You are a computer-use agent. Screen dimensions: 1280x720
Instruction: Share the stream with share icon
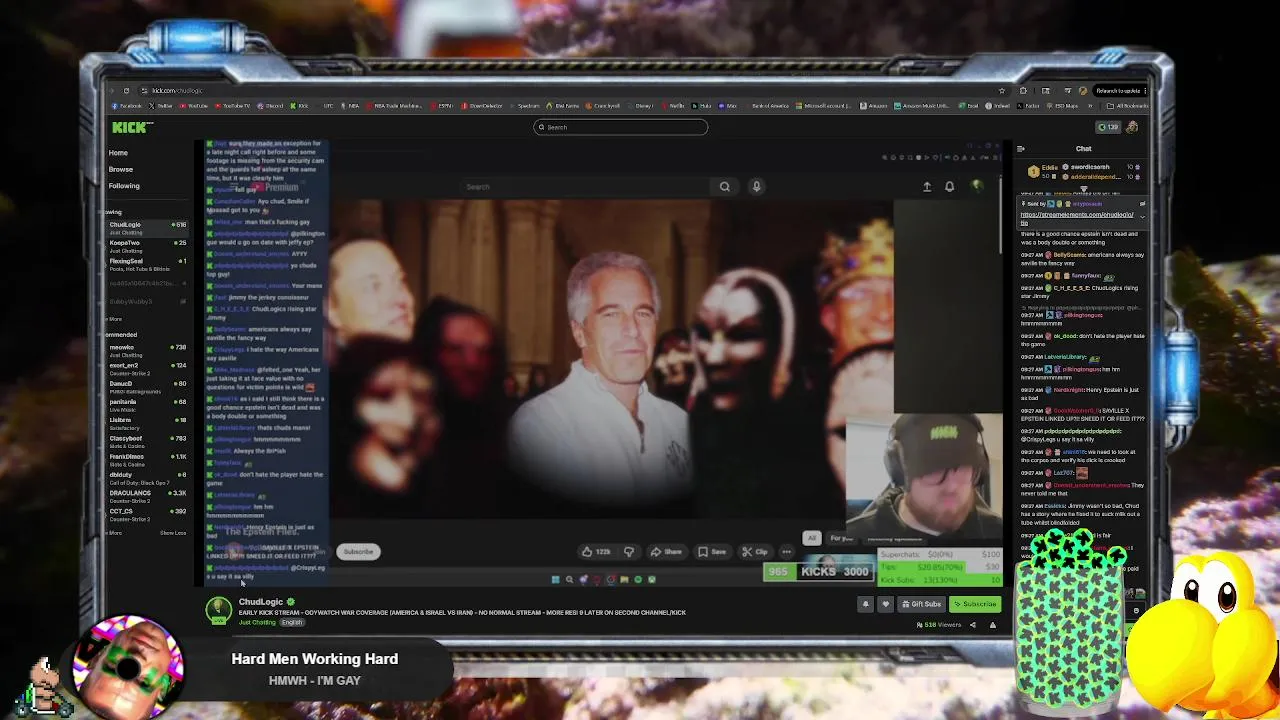pos(972,626)
